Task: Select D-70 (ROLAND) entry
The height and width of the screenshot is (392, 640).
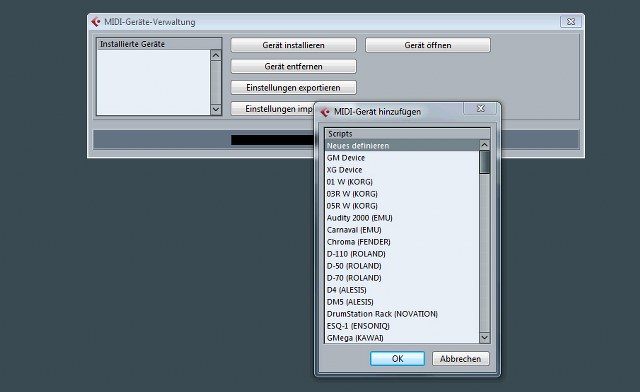Action: pos(402,278)
